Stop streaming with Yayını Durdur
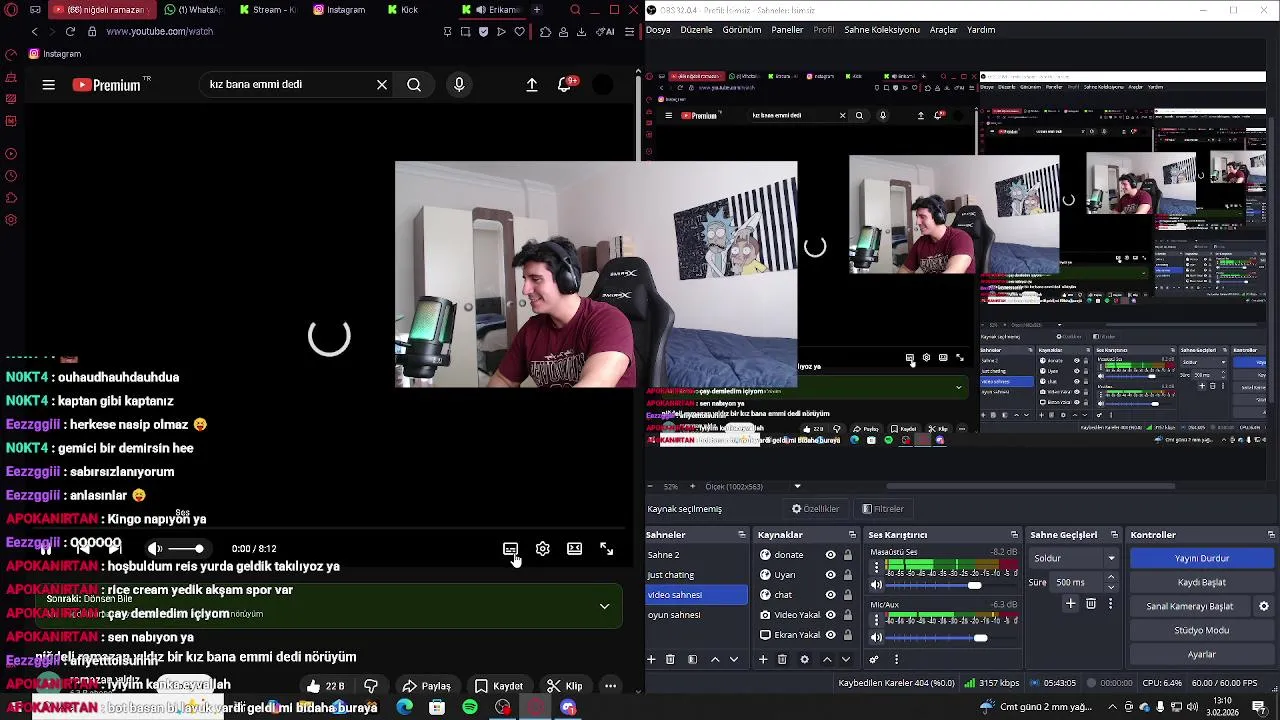The width and height of the screenshot is (1280, 720). (x=1202, y=558)
